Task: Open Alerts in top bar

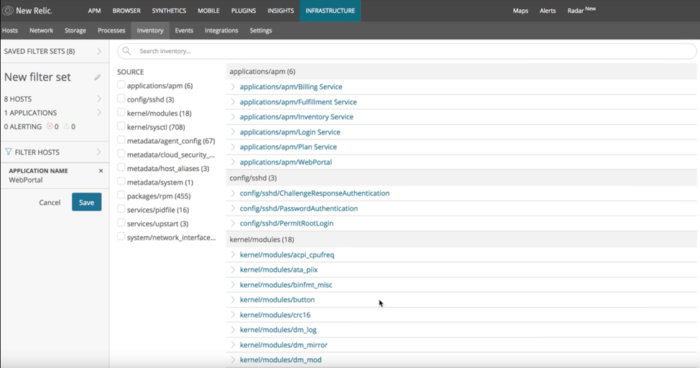Action: pyautogui.click(x=547, y=11)
